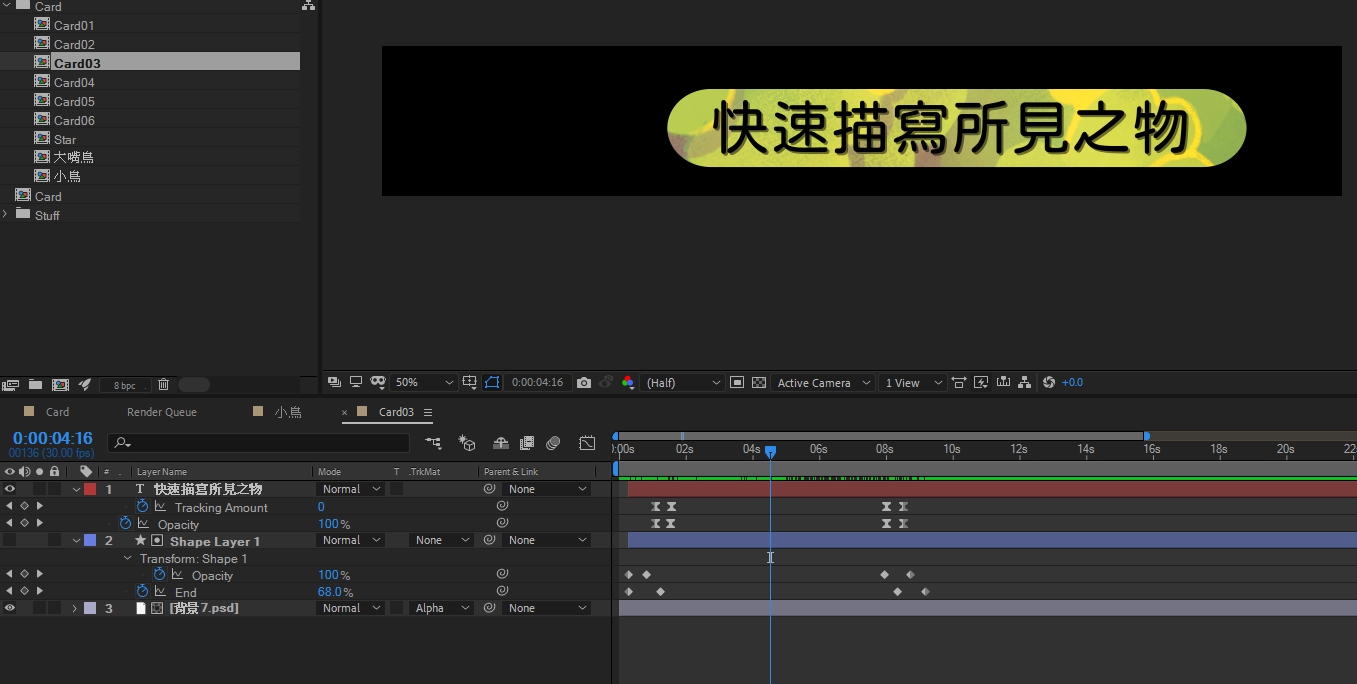Open the 50% magnification dropdown
Viewport: 1357px width, 684px height.
click(x=424, y=383)
